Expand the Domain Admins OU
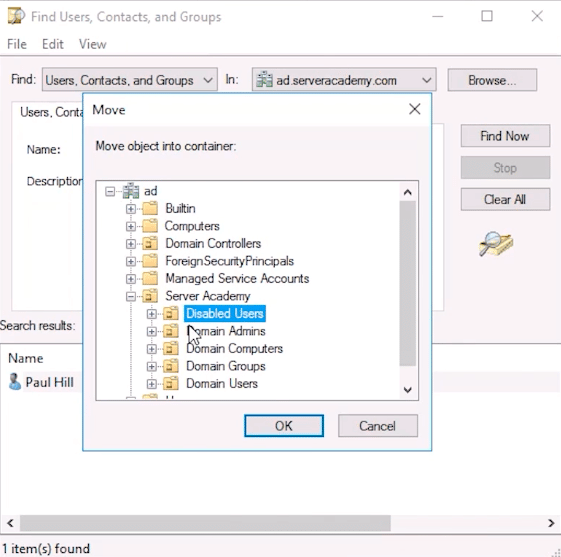561x557 pixels. tap(151, 332)
